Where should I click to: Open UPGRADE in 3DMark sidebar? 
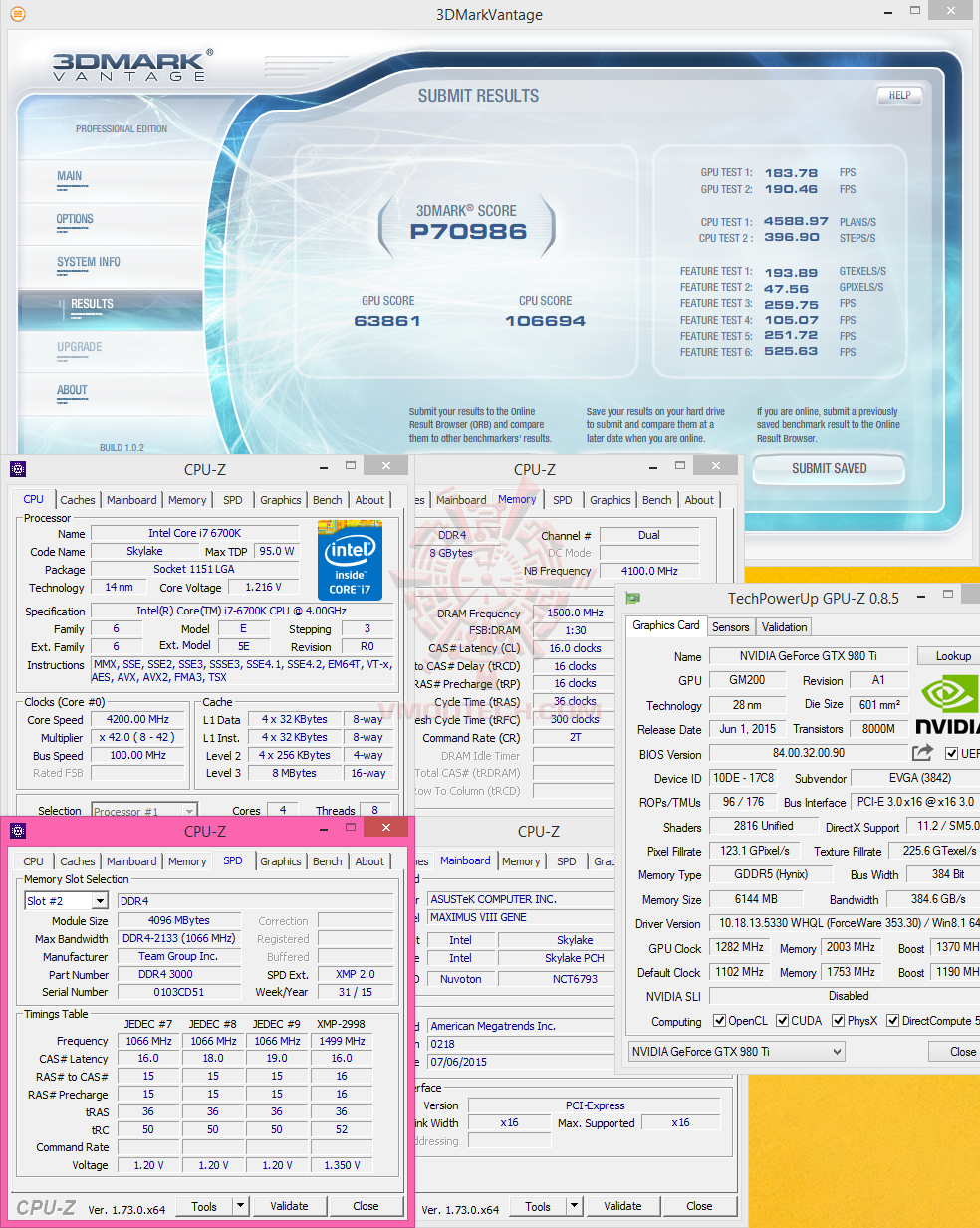(x=79, y=348)
